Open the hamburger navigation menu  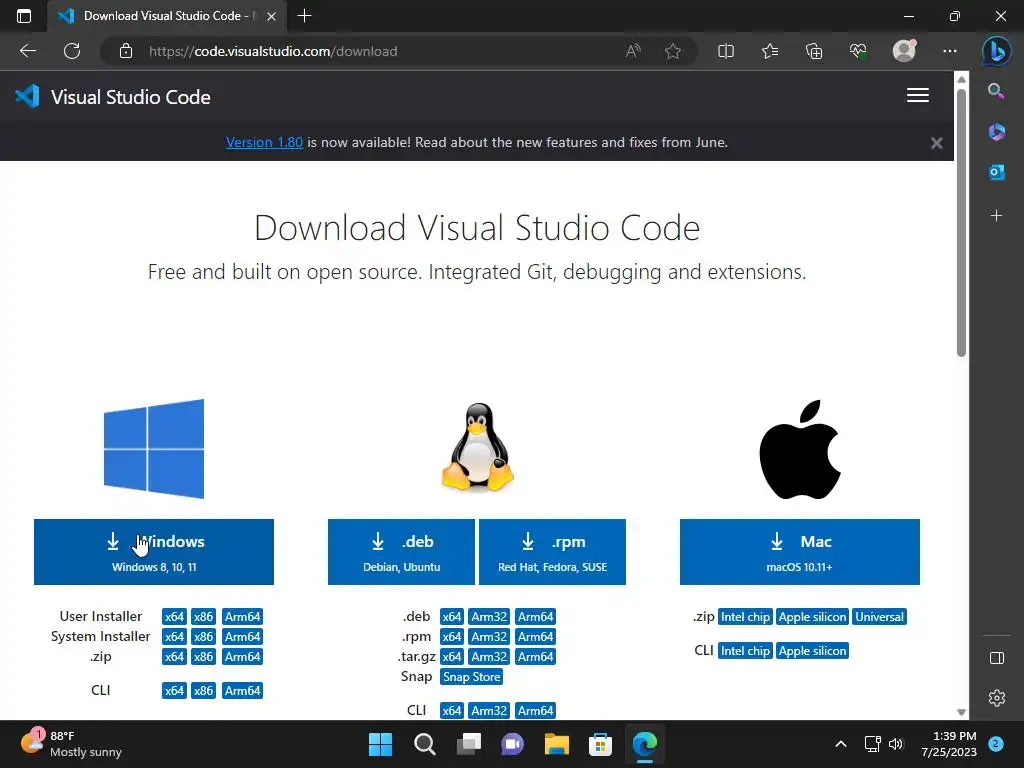[x=918, y=96]
